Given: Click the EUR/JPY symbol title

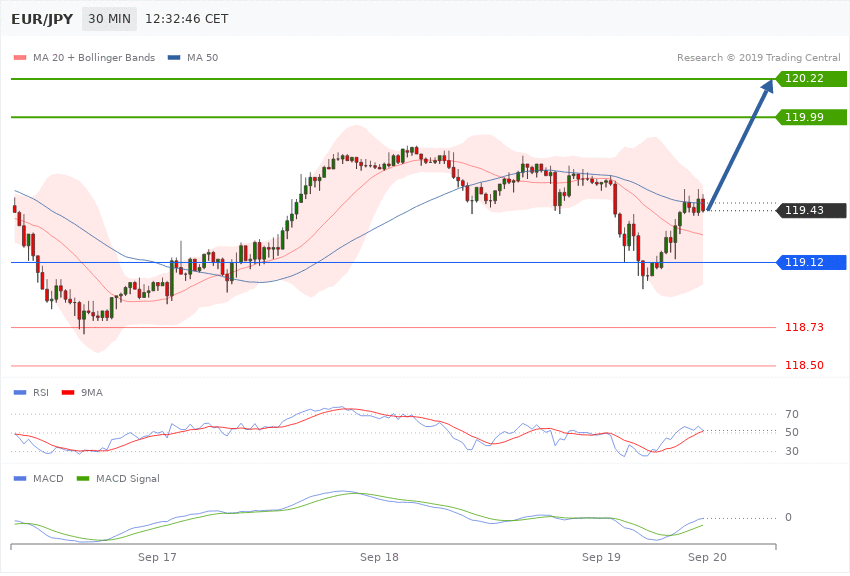Looking at the screenshot, I should pyautogui.click(x=42, y=19).
